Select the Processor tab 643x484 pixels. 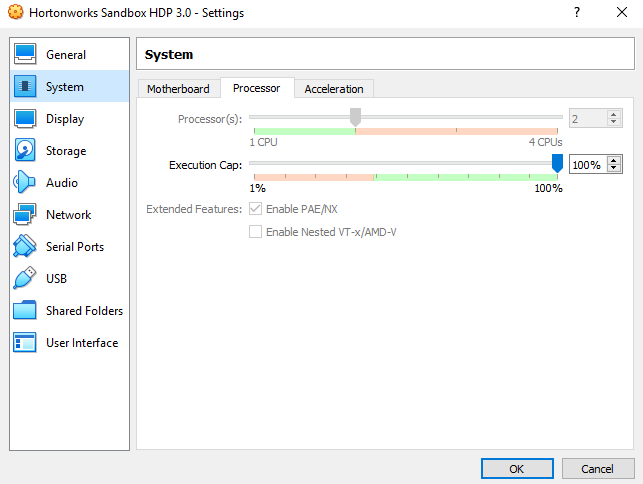point(257,88)
